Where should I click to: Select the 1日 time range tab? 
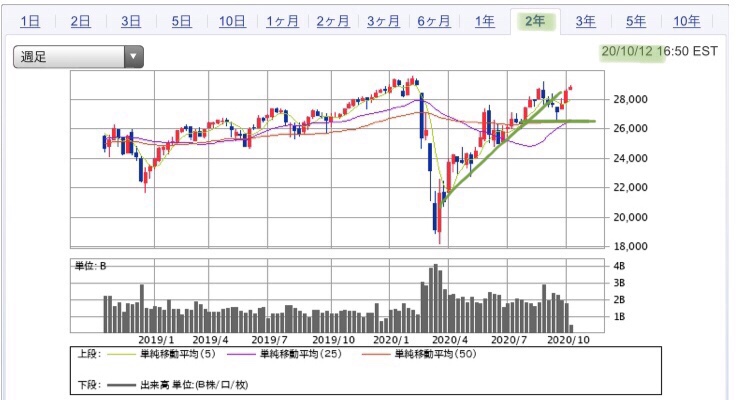[x=30, y=21]
